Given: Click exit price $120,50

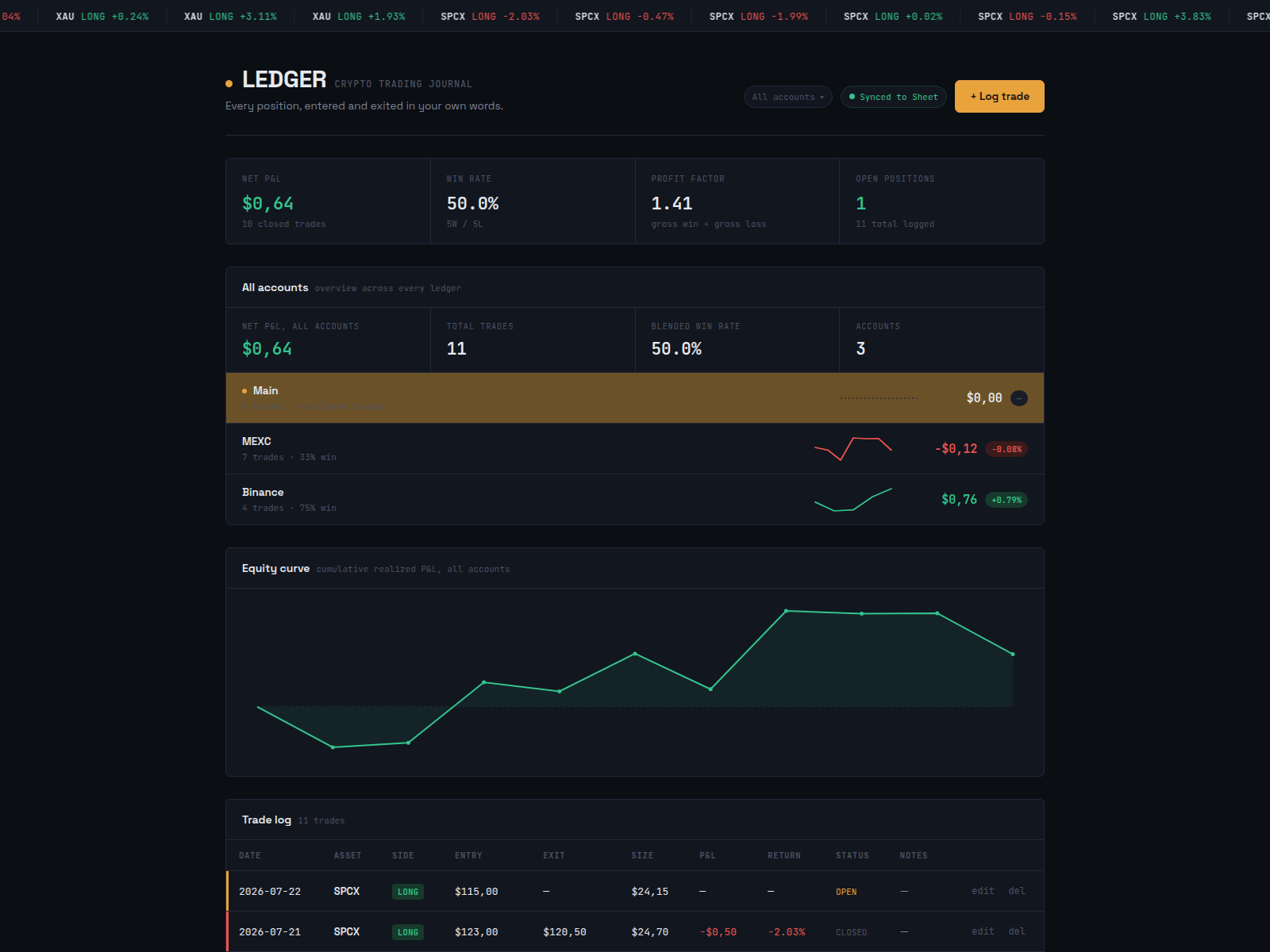Looking at the screenshot, I should (x=564, y=932).
